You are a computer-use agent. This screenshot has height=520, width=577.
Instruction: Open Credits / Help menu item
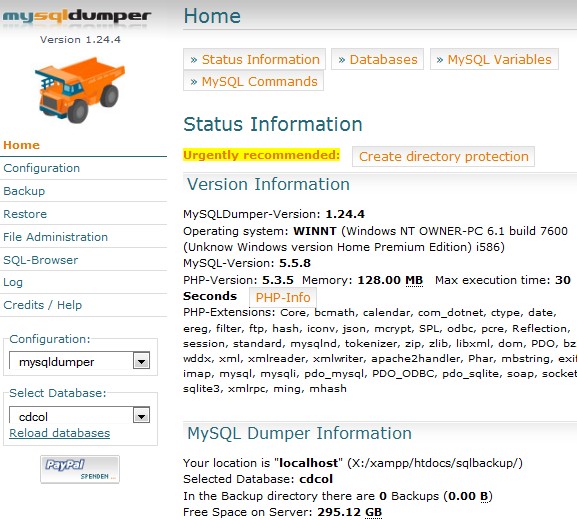[43, 305]
